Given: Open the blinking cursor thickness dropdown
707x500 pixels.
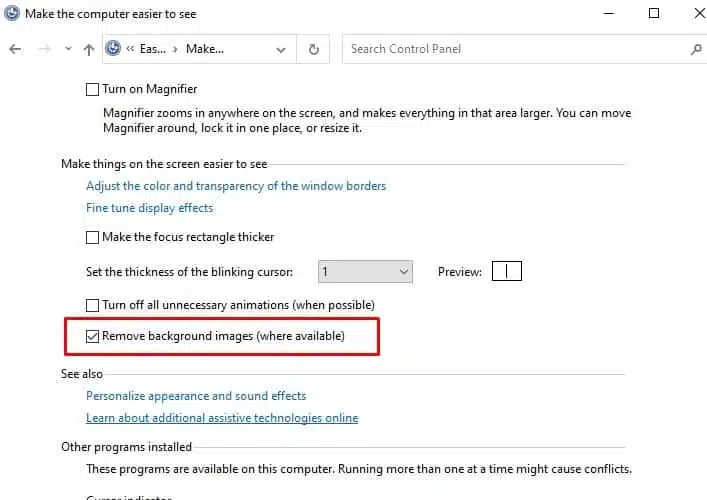Looking at the screenshot, I should click(x=365, y=271).
